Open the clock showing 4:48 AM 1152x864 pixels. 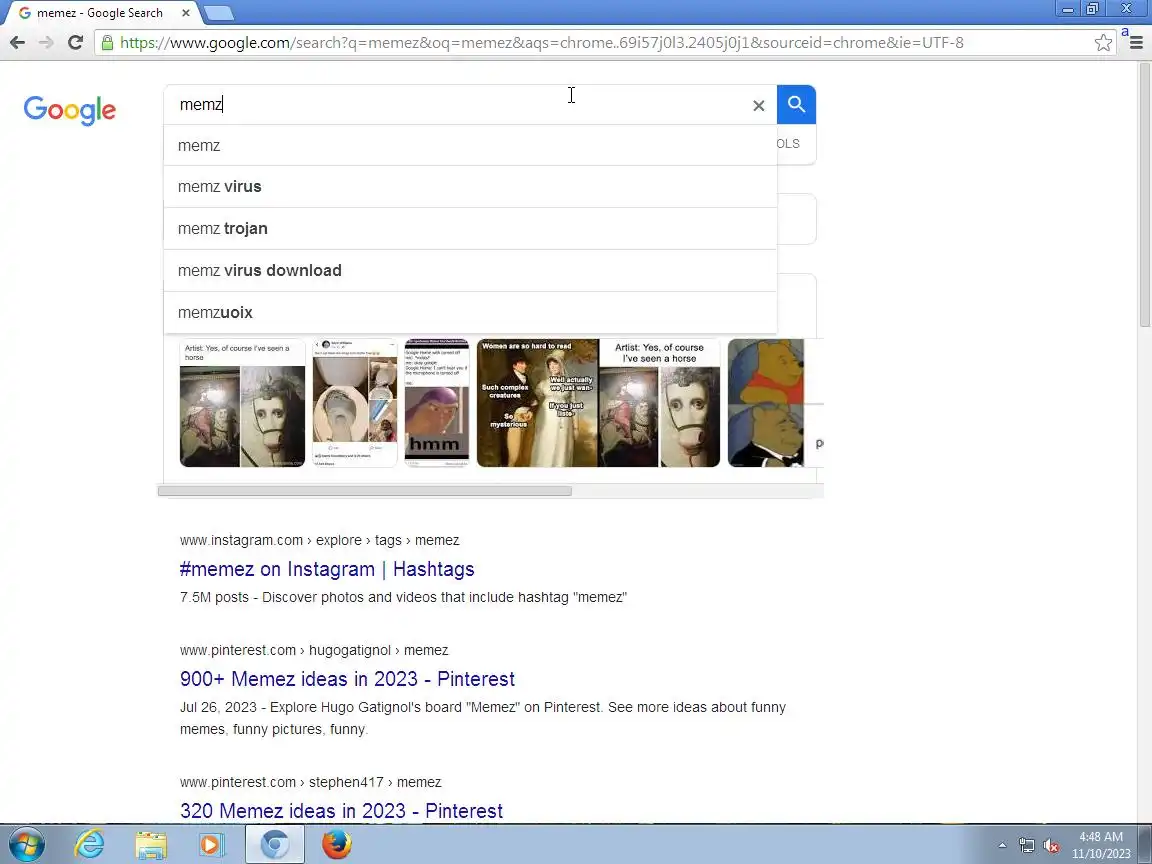point(1101,845)
